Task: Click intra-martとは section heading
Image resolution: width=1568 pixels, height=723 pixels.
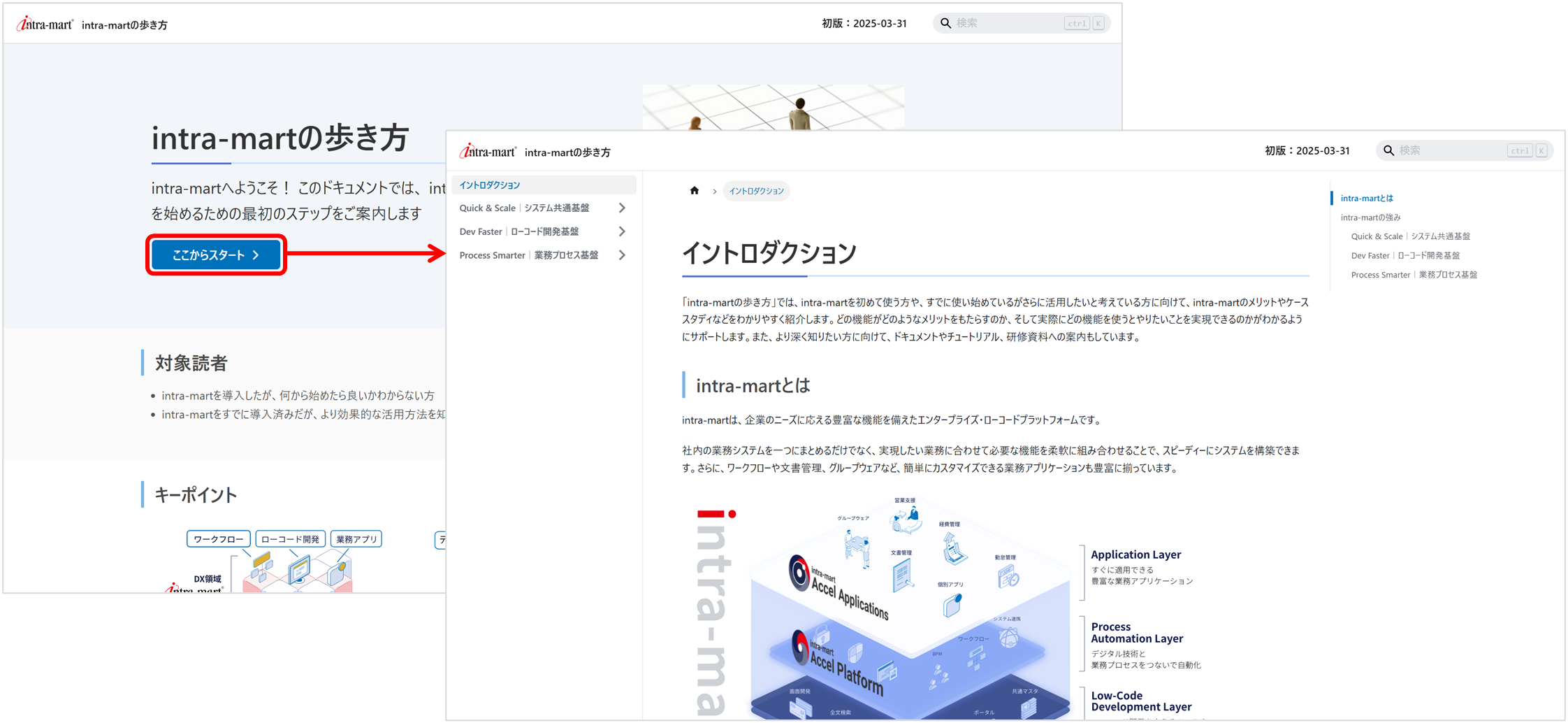Action: (753, 385)
